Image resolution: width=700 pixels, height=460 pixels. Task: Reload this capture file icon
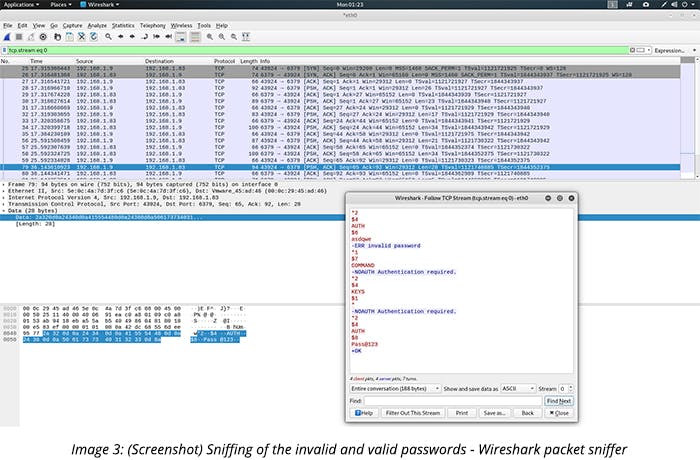coord(94,37)
